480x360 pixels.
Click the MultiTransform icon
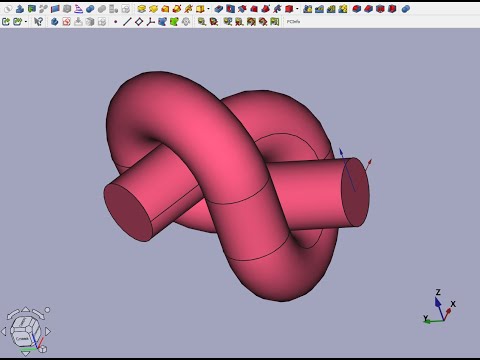[343, 9]
